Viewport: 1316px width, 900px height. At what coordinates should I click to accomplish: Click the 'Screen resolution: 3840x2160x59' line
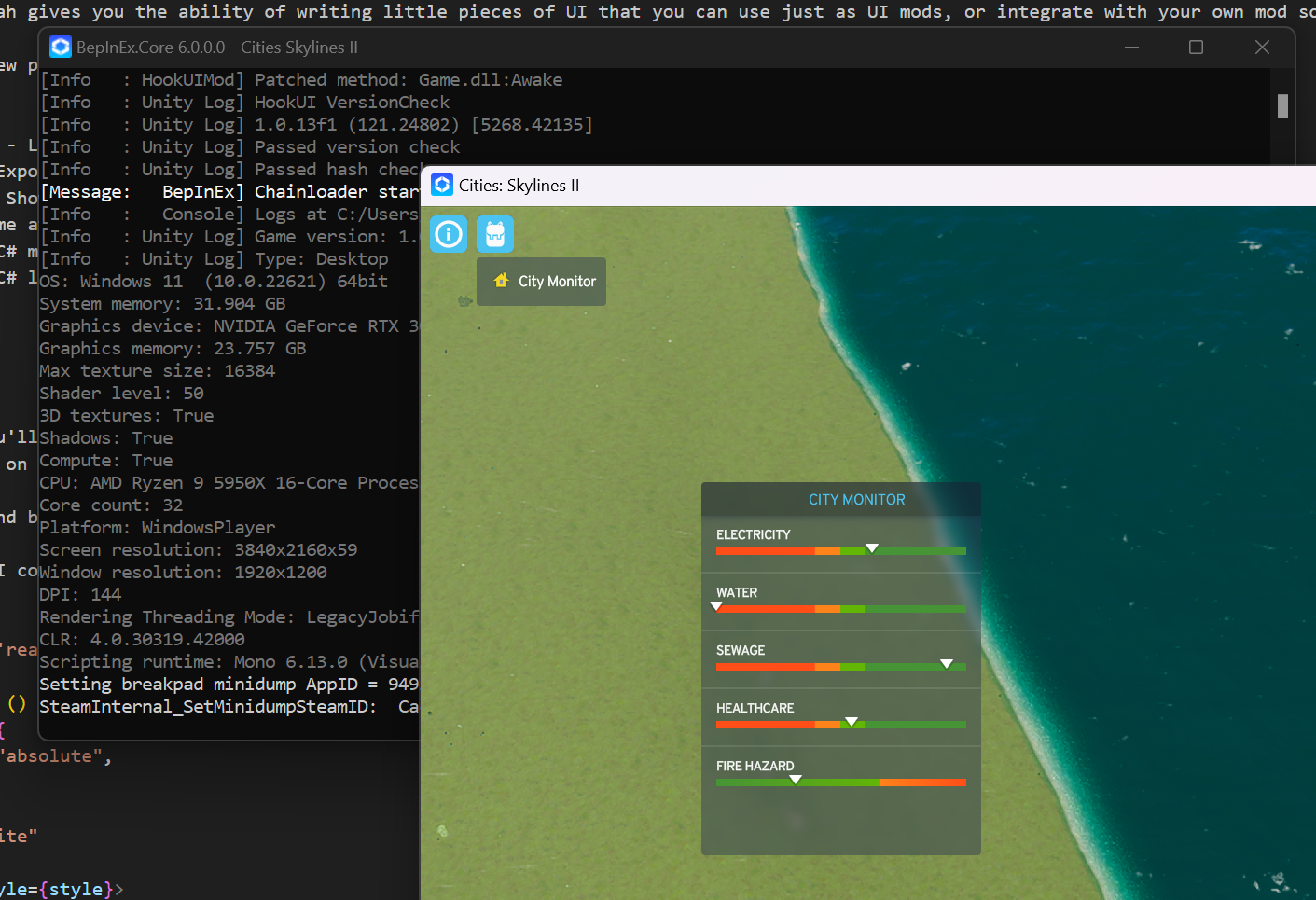[x=198, y=550]
